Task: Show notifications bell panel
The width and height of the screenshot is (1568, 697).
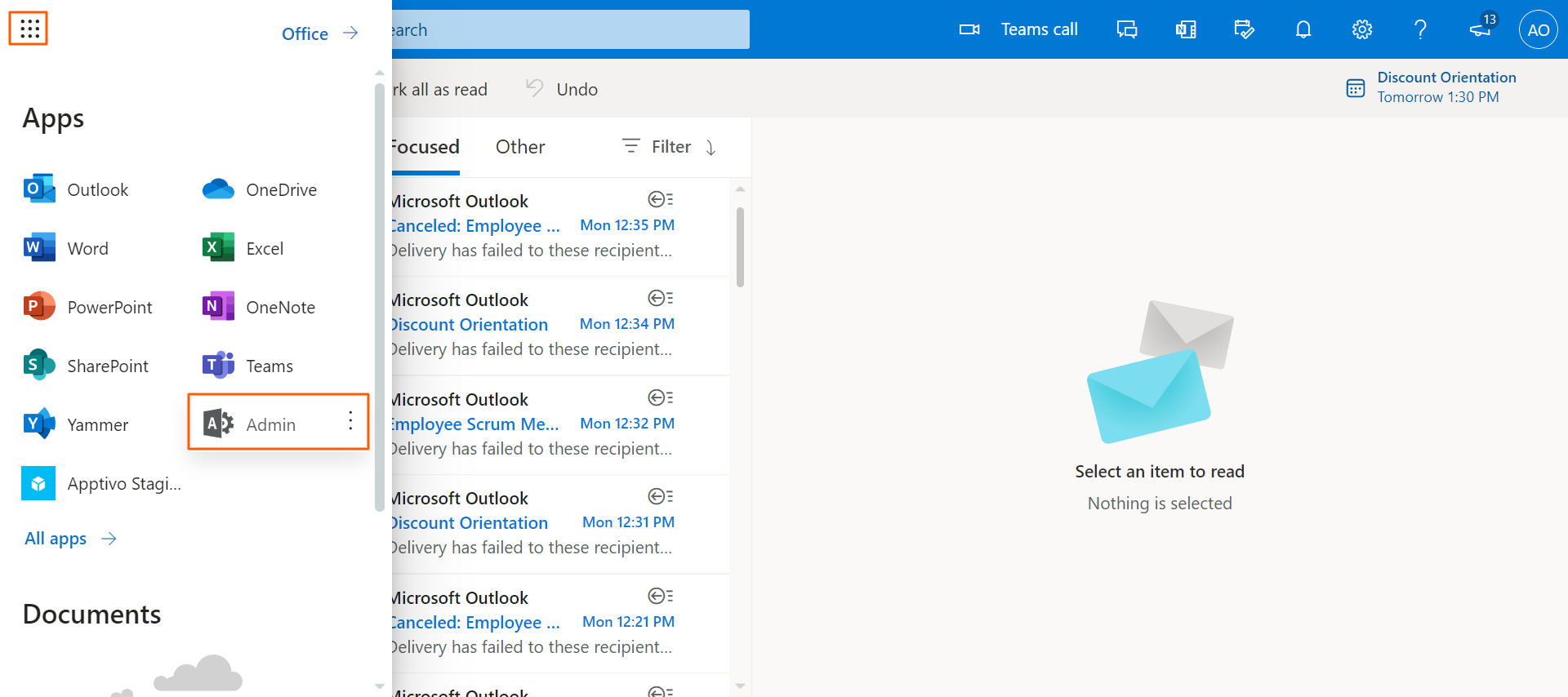Action: [1303, 30]
